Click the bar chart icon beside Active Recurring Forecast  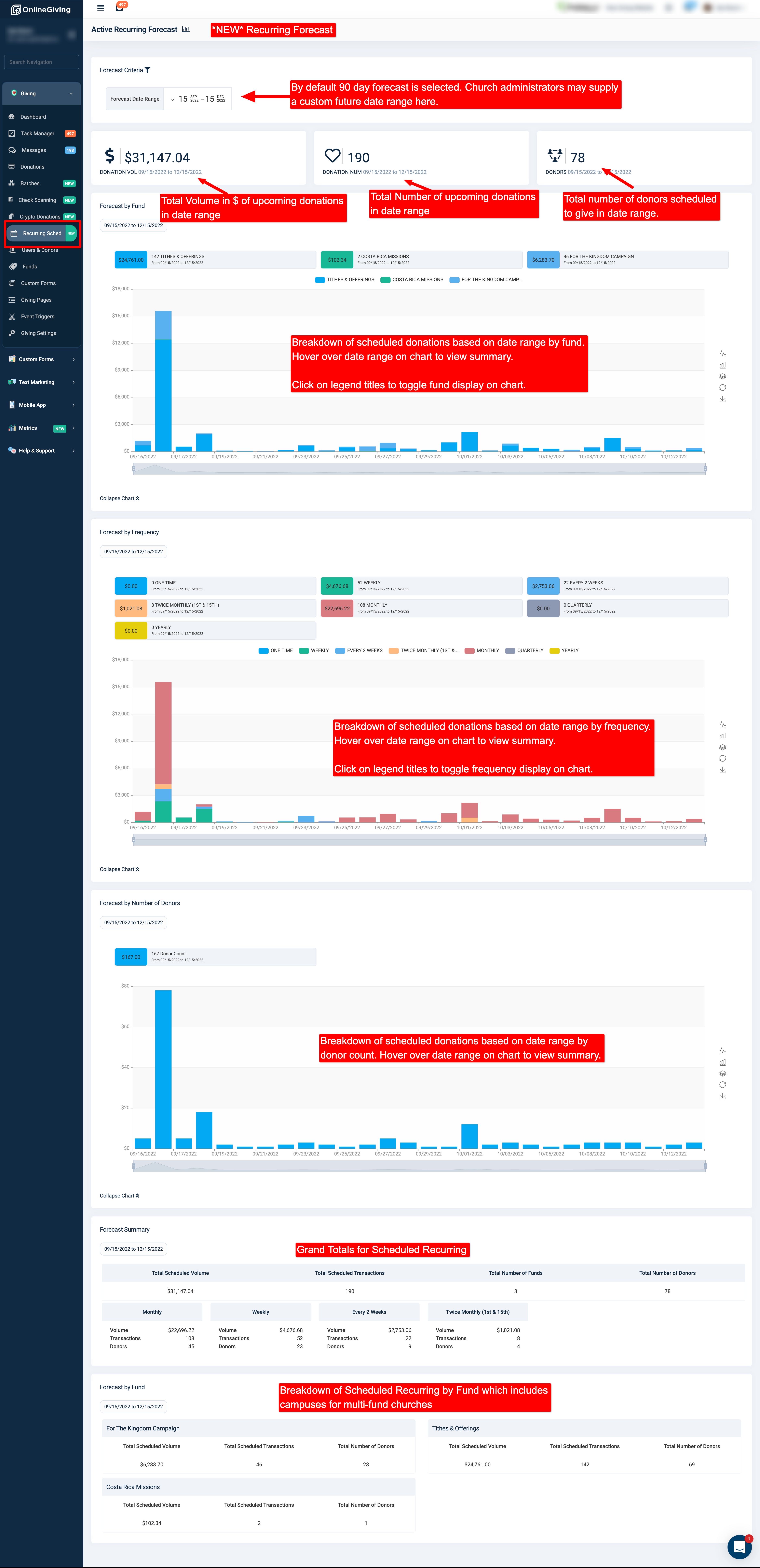pyautogui.click(x=186, y=29)
